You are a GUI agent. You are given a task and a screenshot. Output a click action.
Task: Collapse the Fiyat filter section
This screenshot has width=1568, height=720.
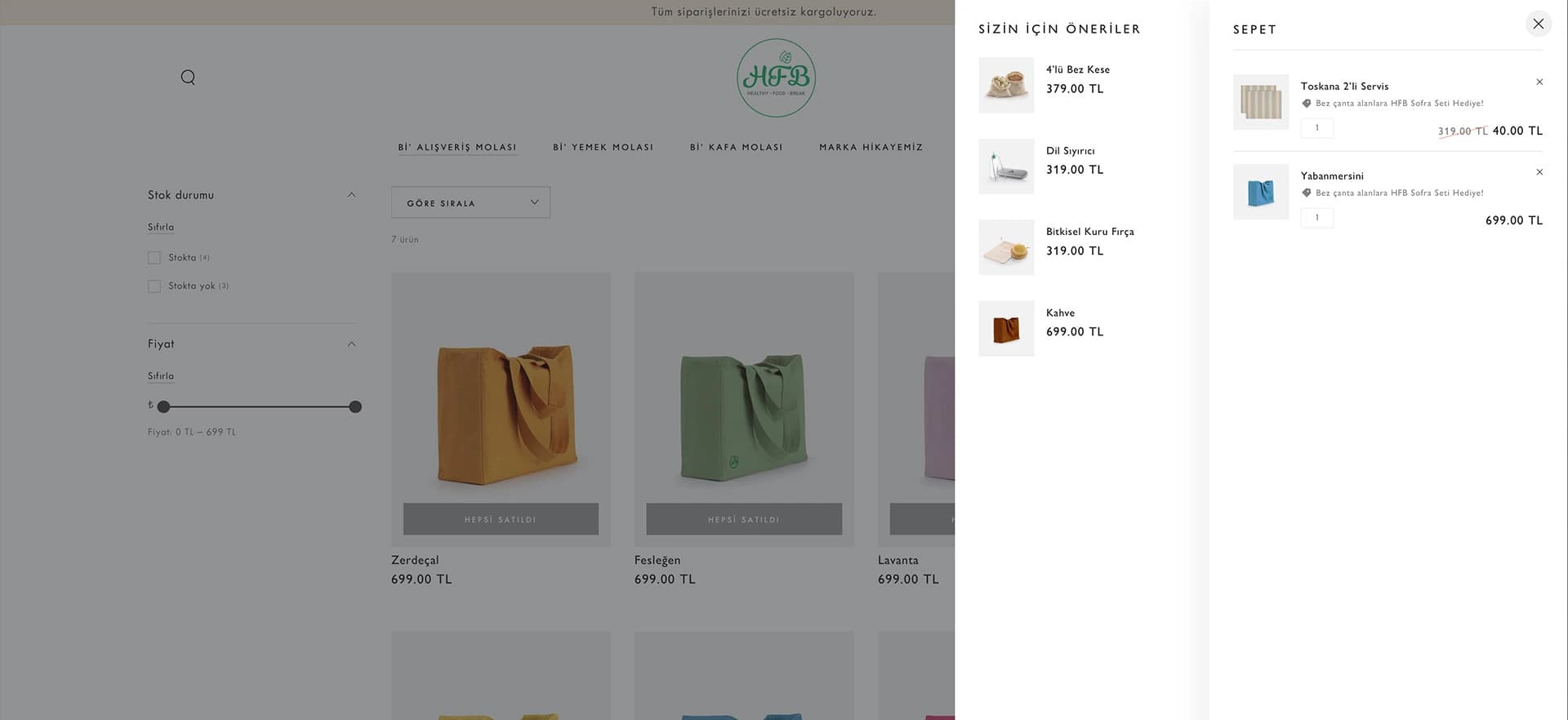(x=351, y=344)
